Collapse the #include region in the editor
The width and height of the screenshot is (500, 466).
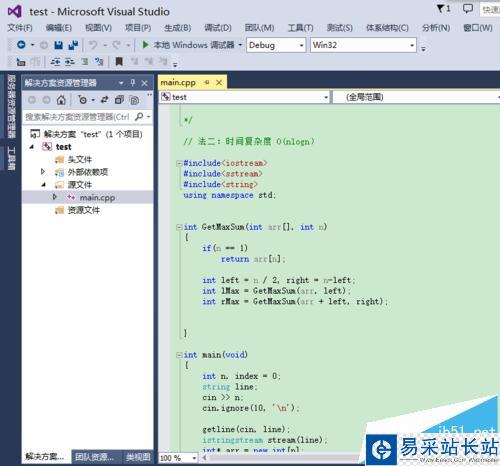point(179,163)
